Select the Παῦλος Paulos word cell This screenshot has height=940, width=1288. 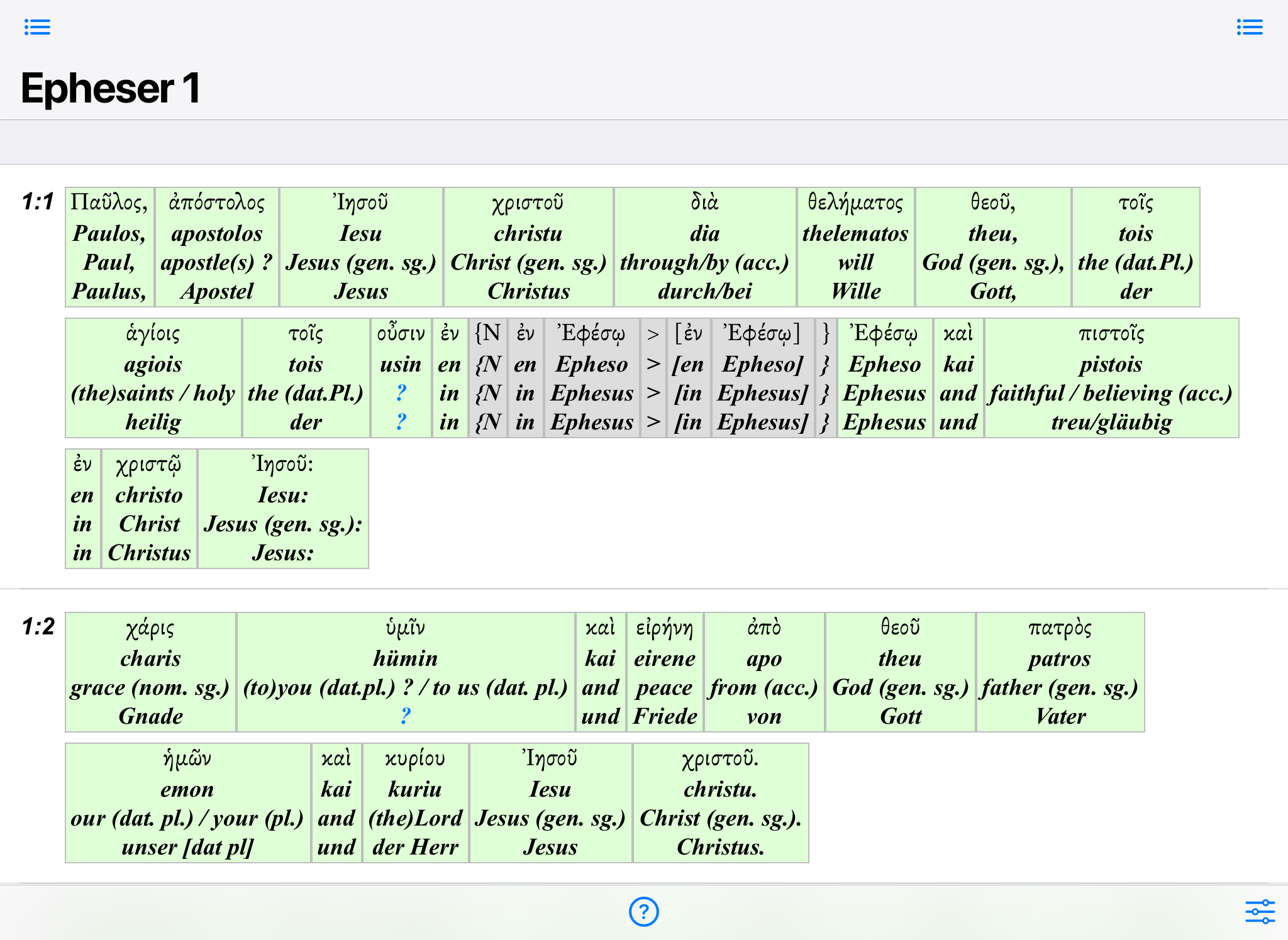pos(109,247)
